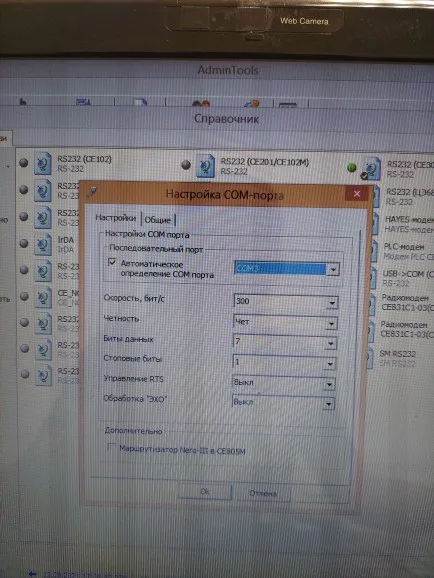Viewport: 434px width, 578px height.
Task: Click the two-users toolbar icon in AdminTools
Action: (x=201, y=104)
